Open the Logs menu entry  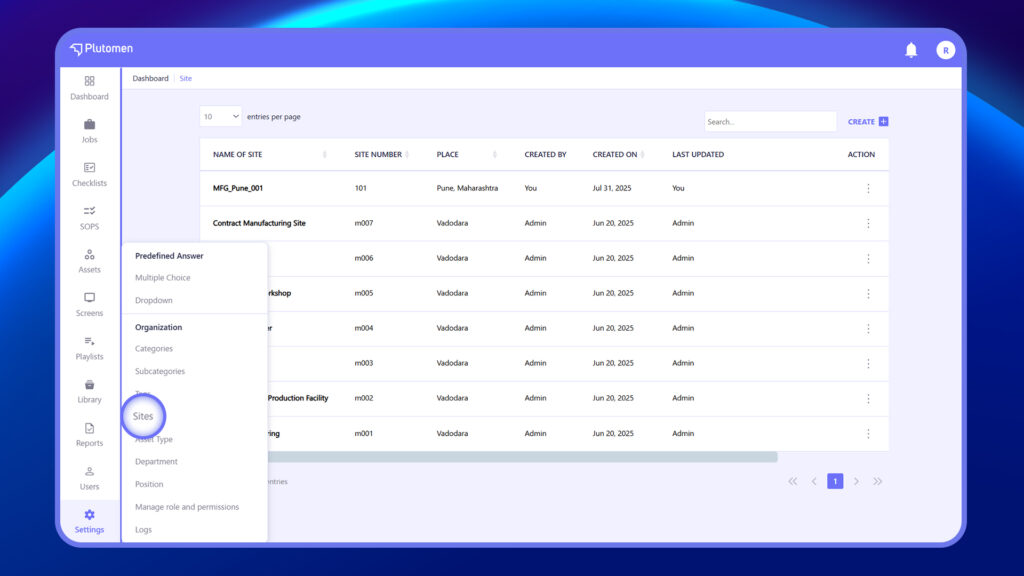point(143,530)
